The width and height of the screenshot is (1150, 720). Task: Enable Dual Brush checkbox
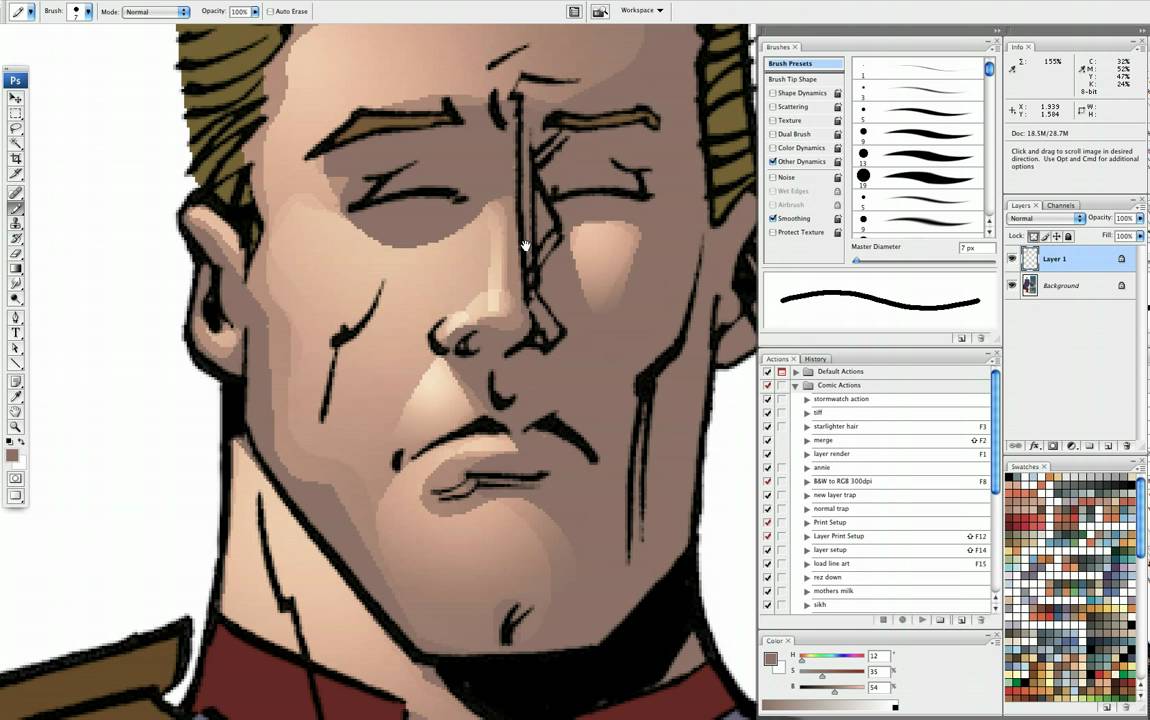(x=772, y=134)
